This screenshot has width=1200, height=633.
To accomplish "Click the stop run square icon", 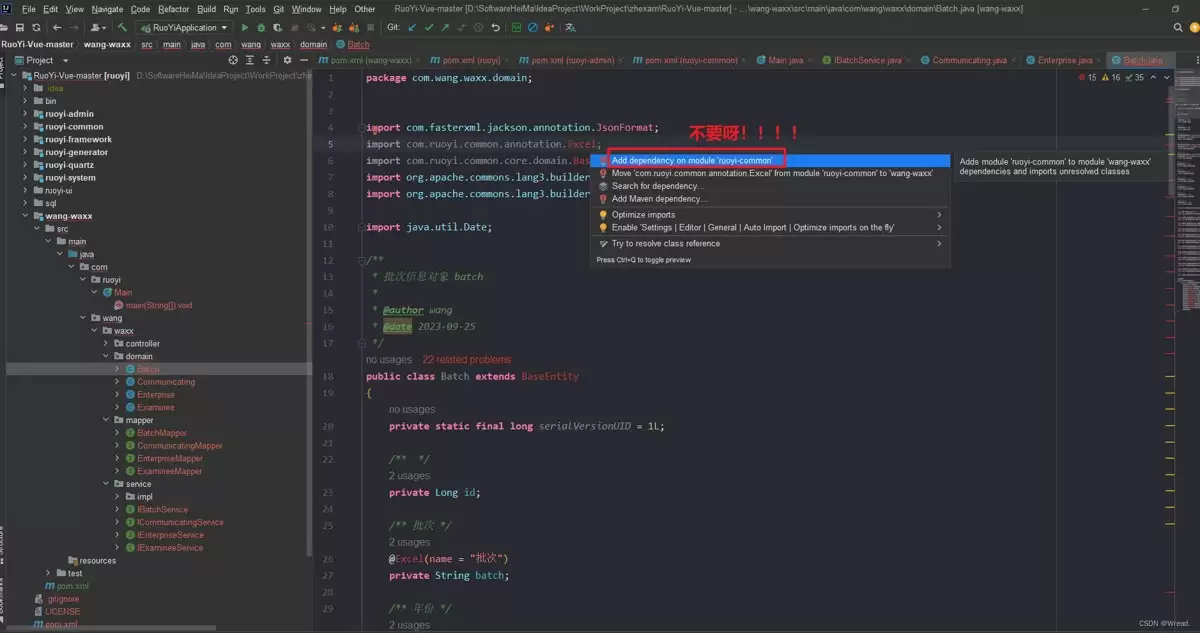I will pyautogui.click(x=370, y=27).
